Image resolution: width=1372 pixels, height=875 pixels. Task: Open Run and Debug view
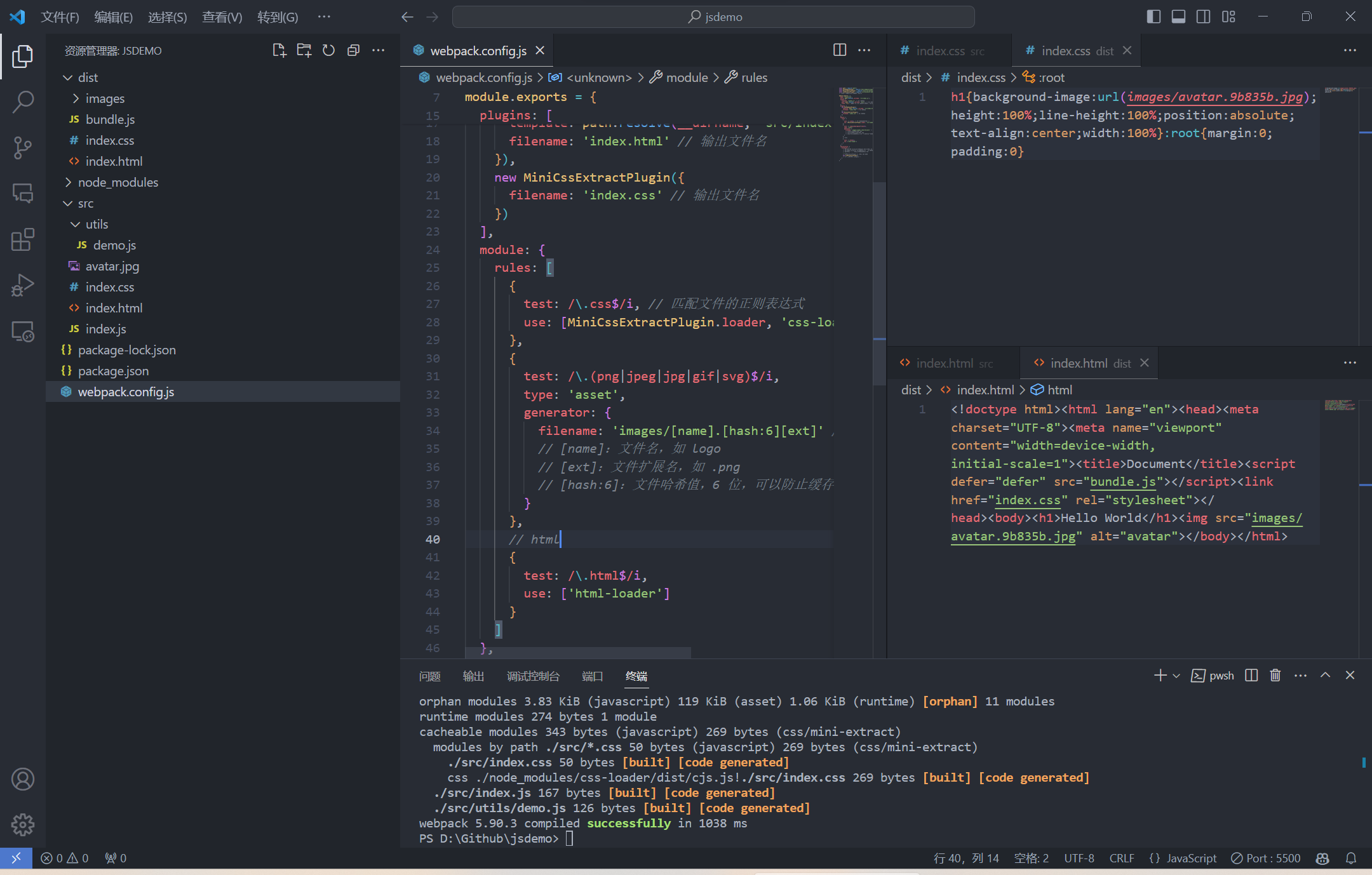[23, 285]
